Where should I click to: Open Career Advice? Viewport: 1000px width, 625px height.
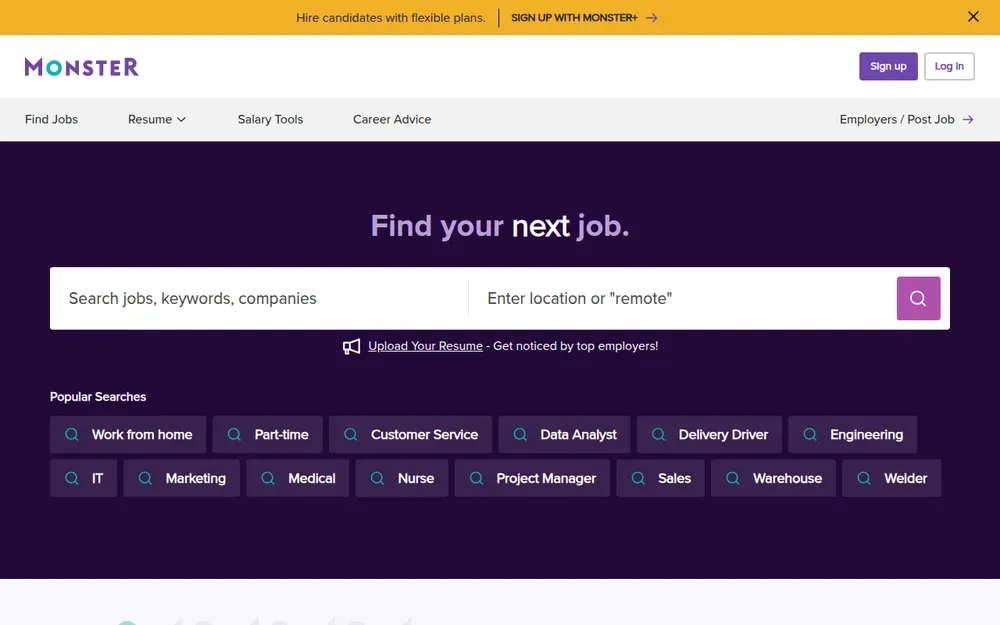392,119
